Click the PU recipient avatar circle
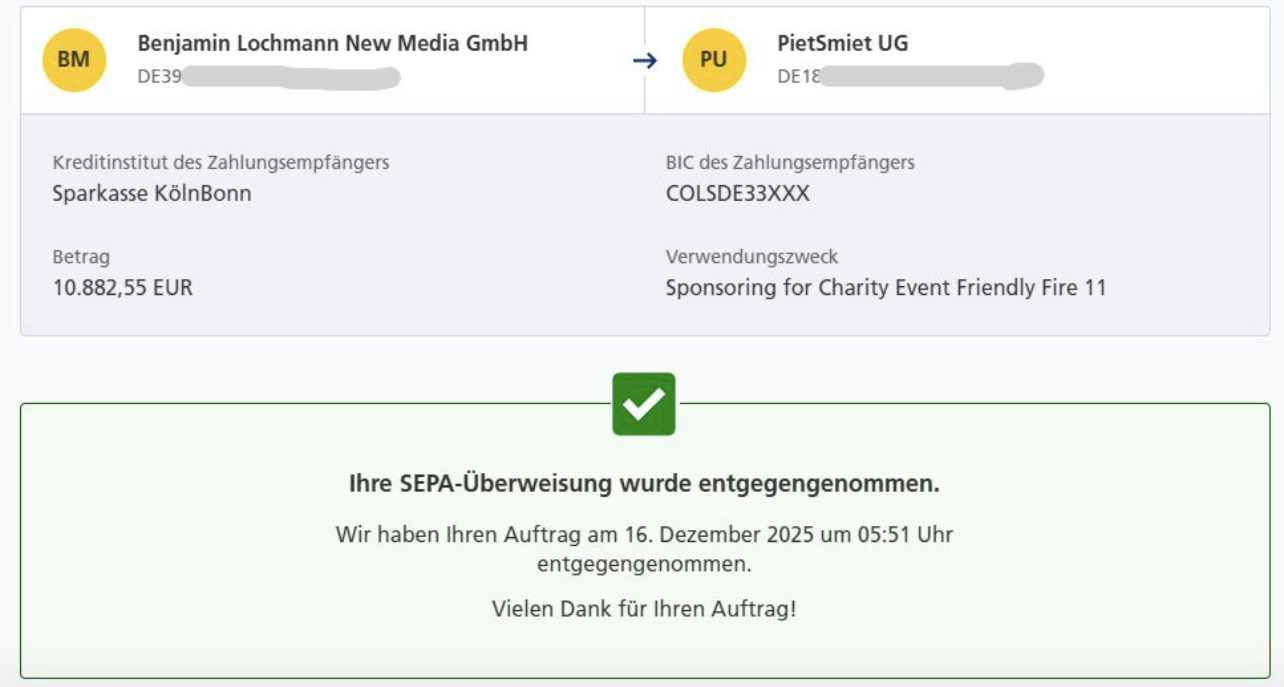The image size is (1284, 687). pyautogui.click(x=713, y=60)
